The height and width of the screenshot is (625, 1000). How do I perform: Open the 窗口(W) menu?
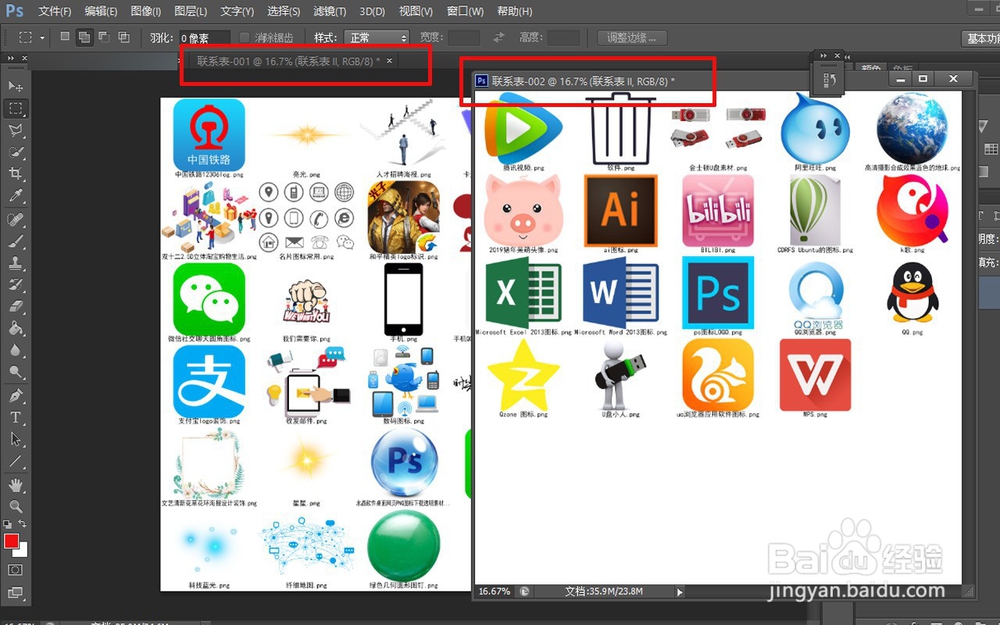pos(465,11)
